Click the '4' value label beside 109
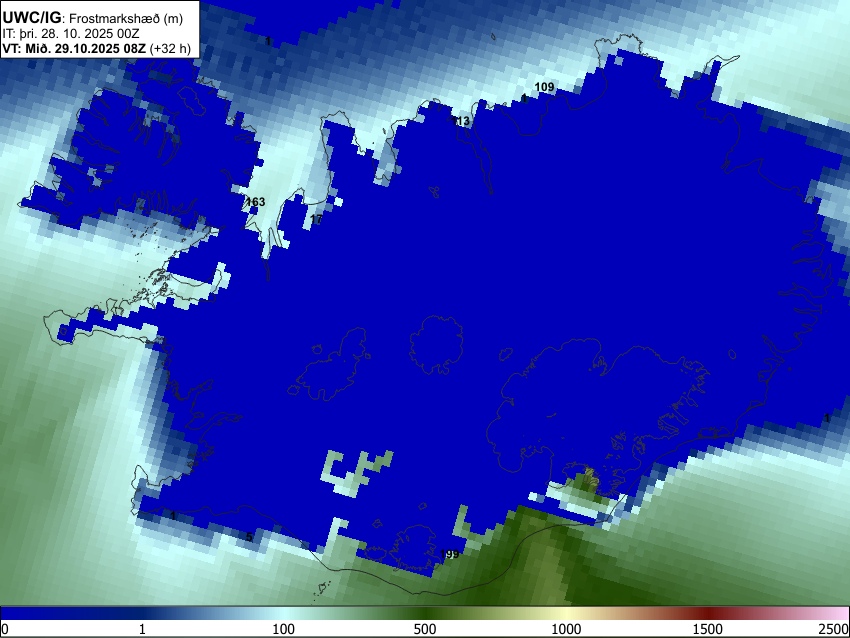This screenshot has width=850, height=638. click(x=524, y=99)
